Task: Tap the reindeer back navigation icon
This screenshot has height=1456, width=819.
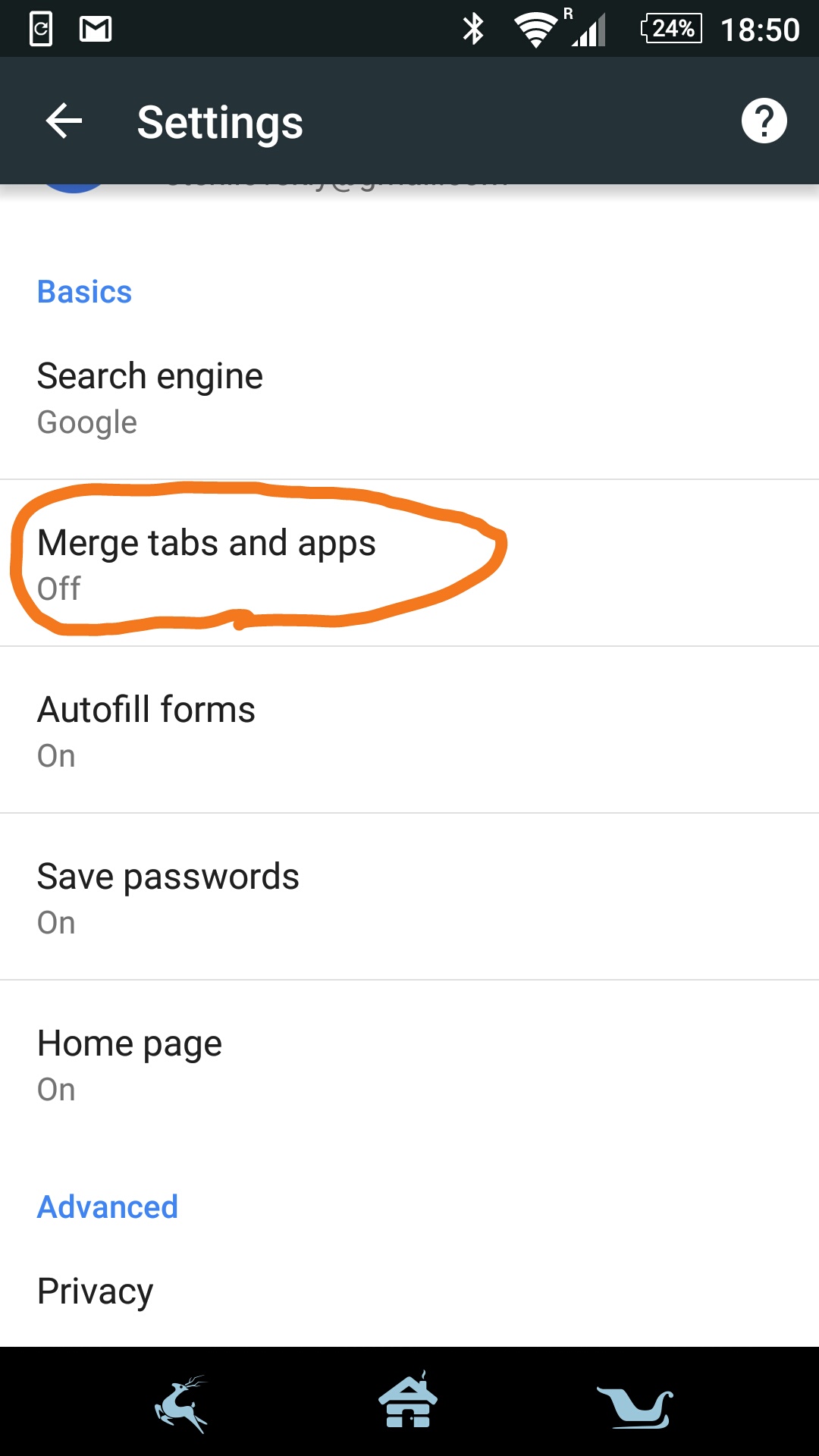Action: [x=181, y=1403]
